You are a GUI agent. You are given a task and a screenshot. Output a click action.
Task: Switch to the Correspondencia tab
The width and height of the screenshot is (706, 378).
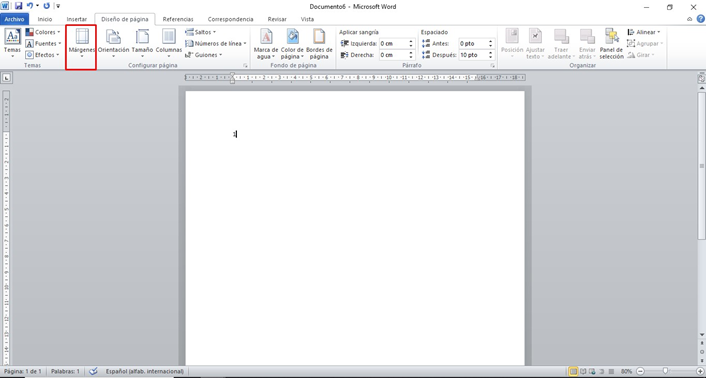coord(230,19)
